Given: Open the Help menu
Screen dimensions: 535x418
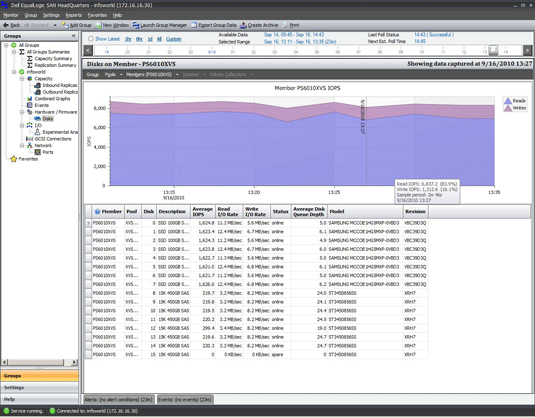Looking at the screenshot, I should pos(117,15).
